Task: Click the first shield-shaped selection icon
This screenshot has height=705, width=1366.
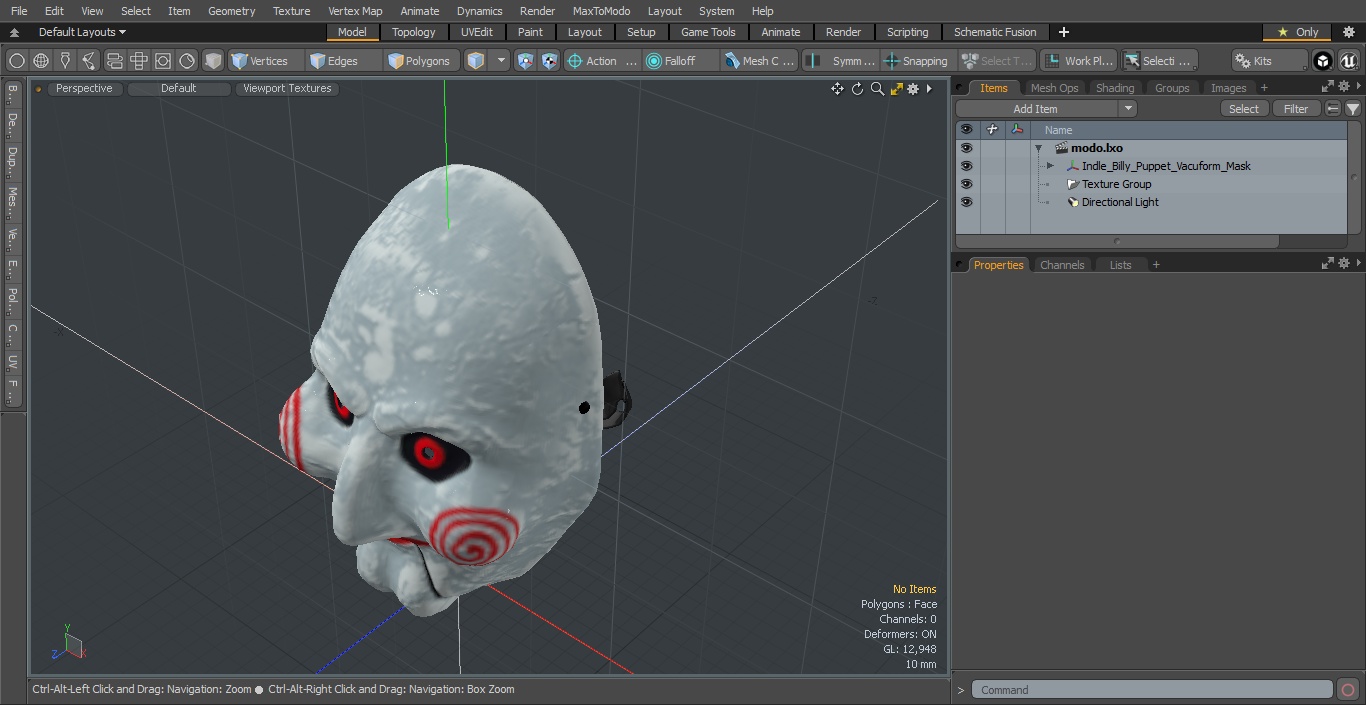Action: point(525,61)
